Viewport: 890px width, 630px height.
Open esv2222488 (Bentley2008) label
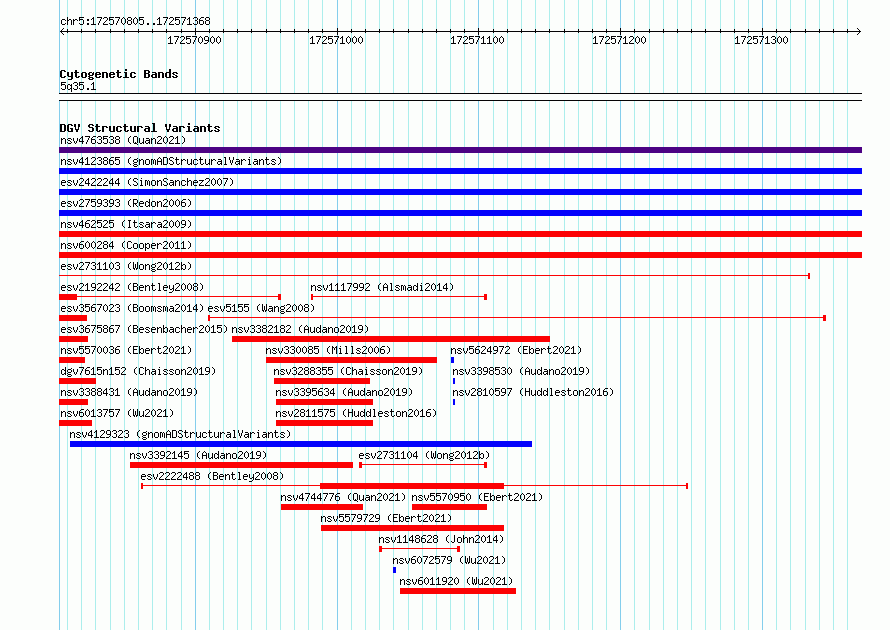pyautogui.click(x=212, y=476)
